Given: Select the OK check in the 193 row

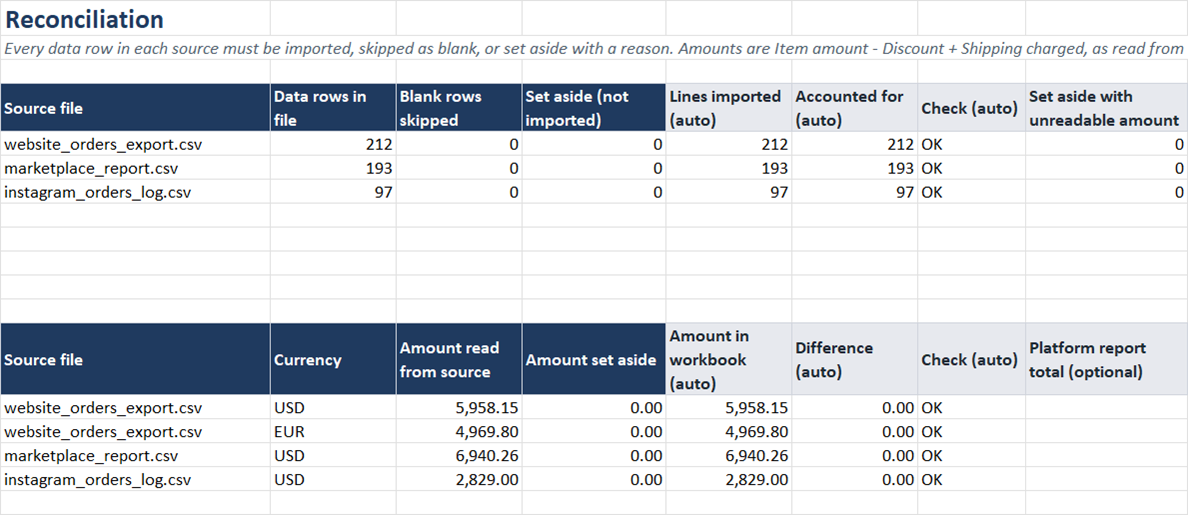Looking at the screenshot, I should click(x=971, y=168).
